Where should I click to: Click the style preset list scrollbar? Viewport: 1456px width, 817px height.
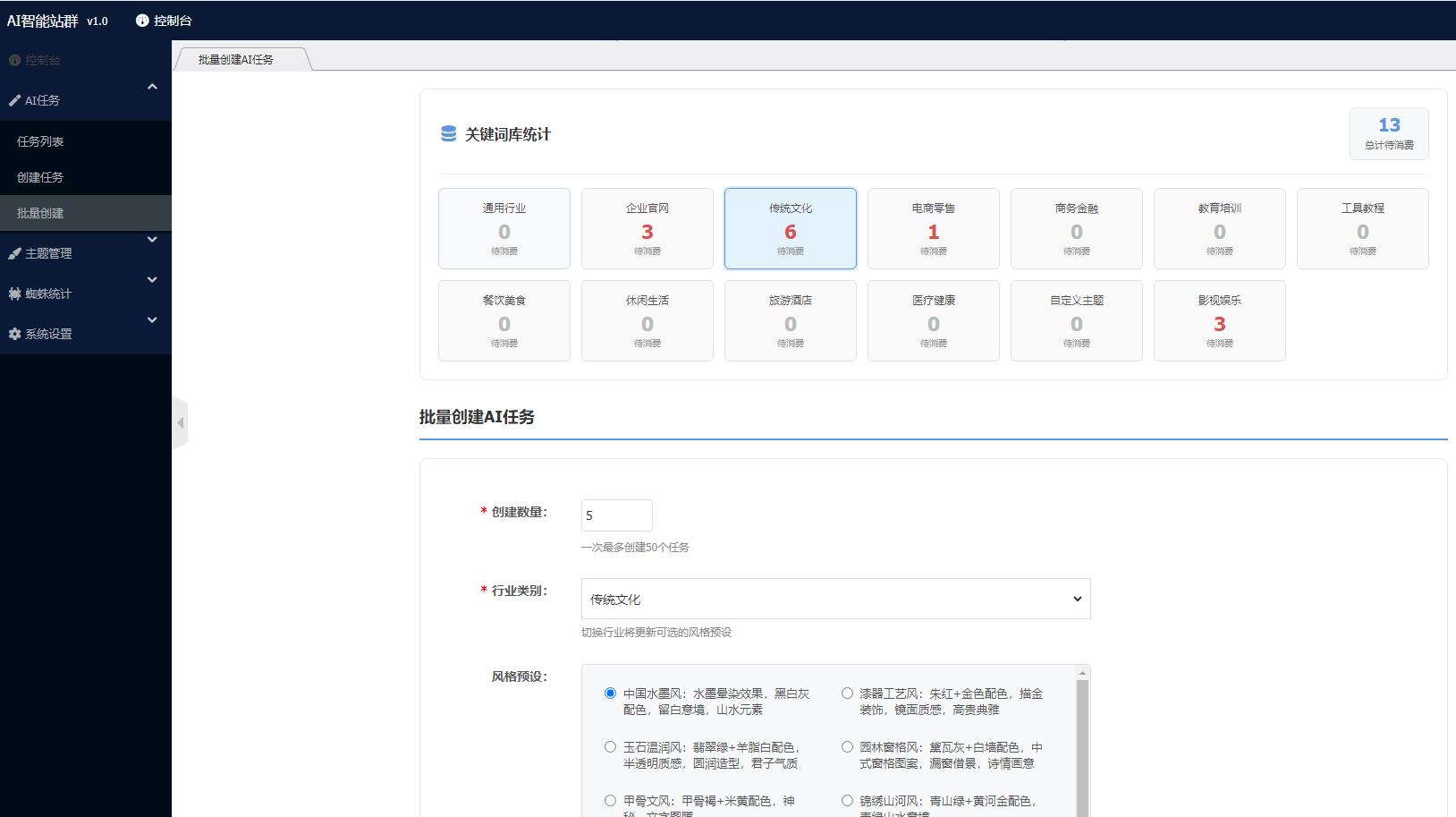pyautogui.click(x=1082, y=743)
